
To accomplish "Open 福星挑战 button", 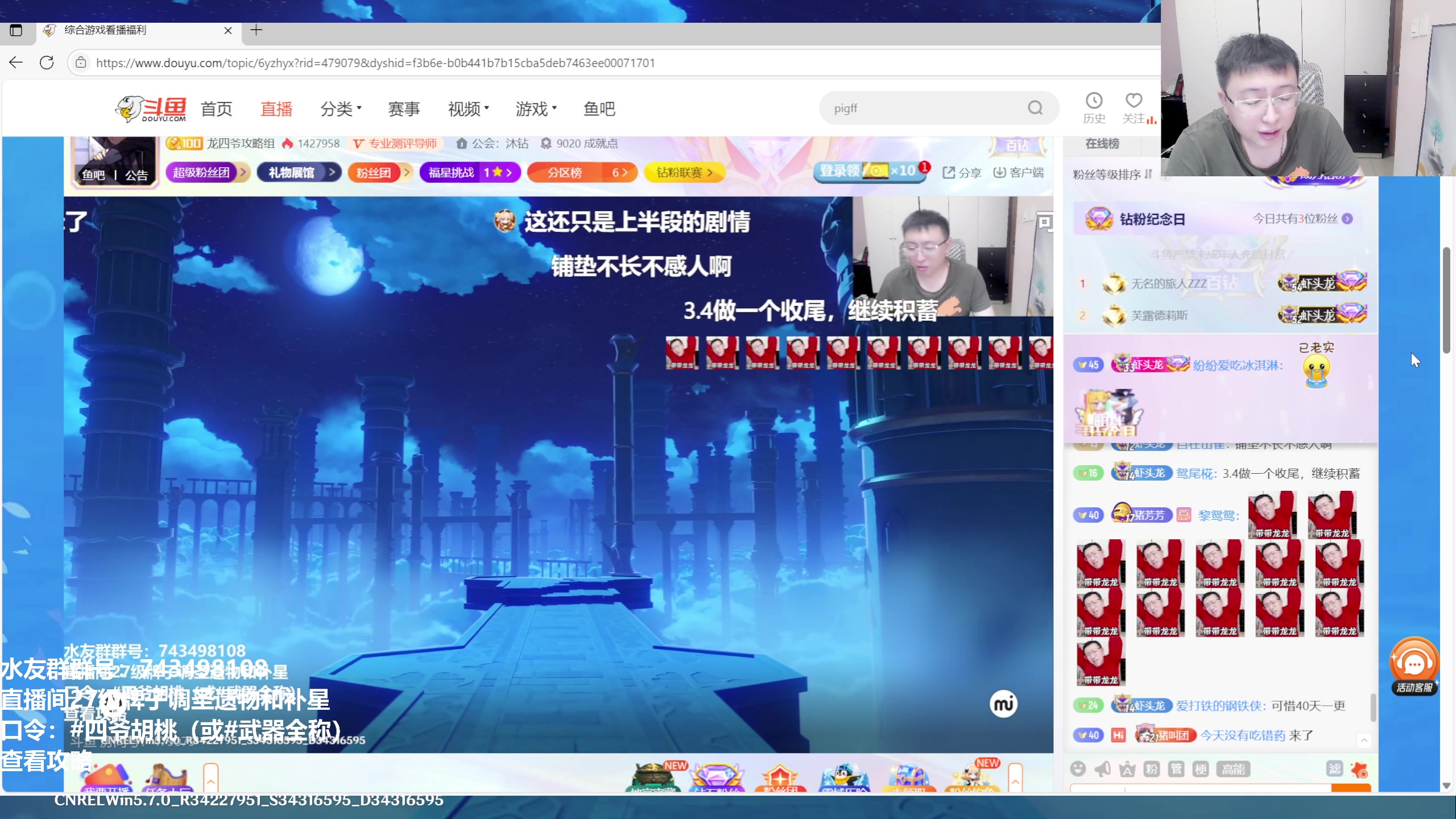I will [470, 172].
